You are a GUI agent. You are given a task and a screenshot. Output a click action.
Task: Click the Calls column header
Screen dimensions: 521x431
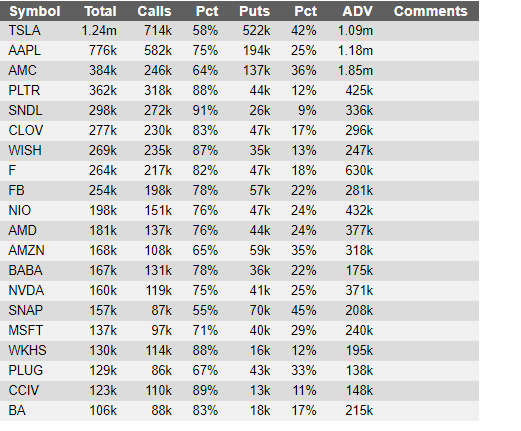[x=154, y=11]
